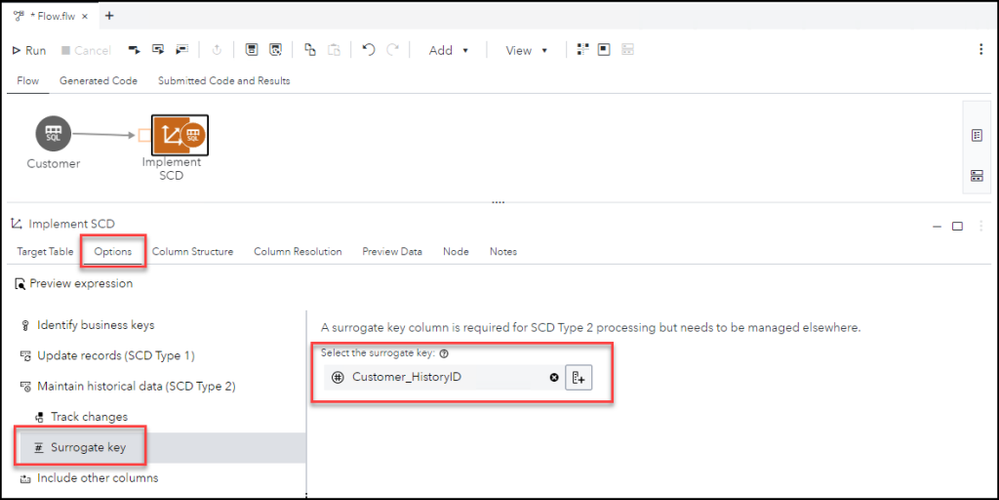Click the save flow toolbar icon
This screenshot has width=999, height=500.
click(x=252, y=50)
